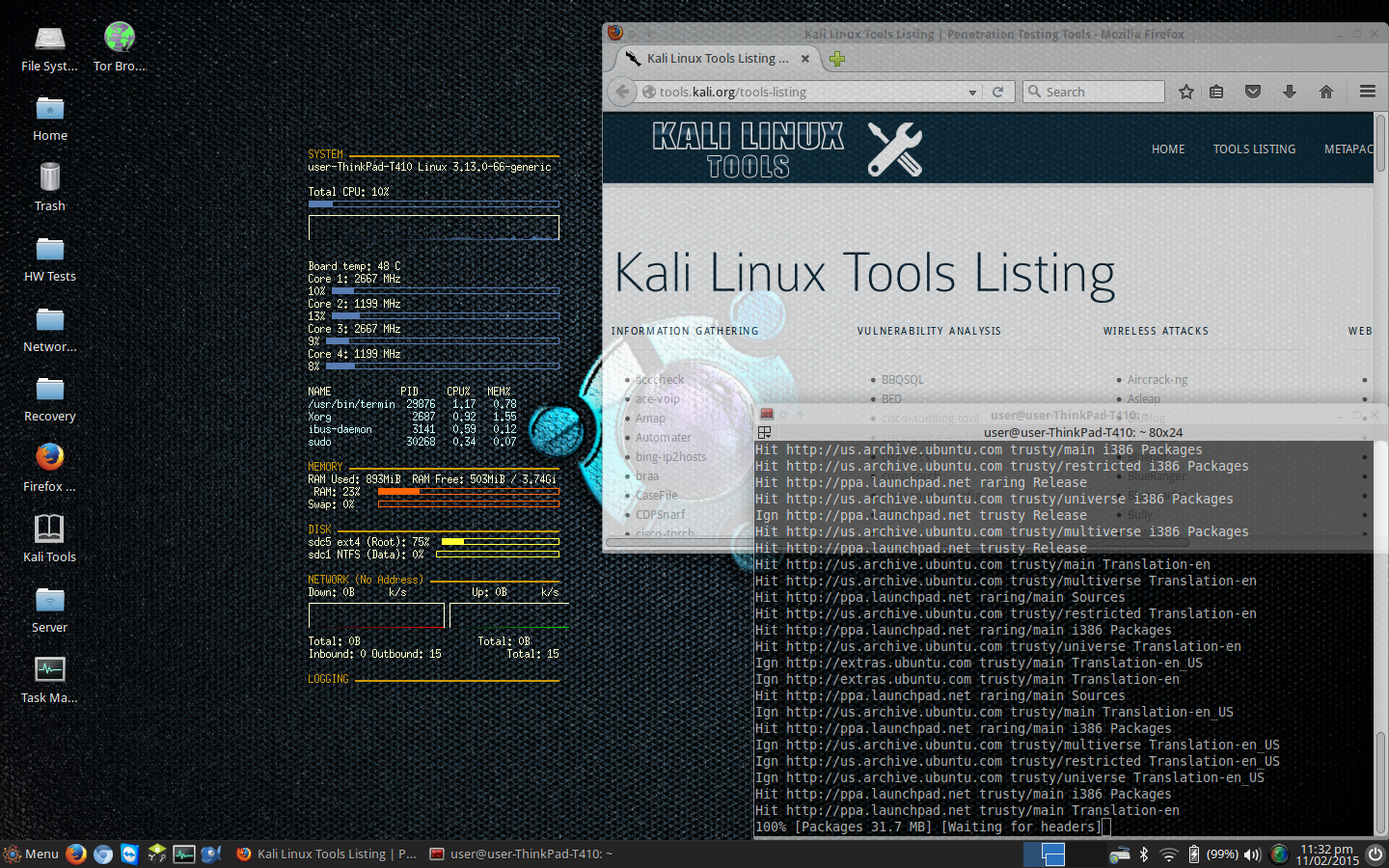The height and width of the screenshot is (868, 1389).
Task: Open the Menu button in the panel
Action: [32, 854]
